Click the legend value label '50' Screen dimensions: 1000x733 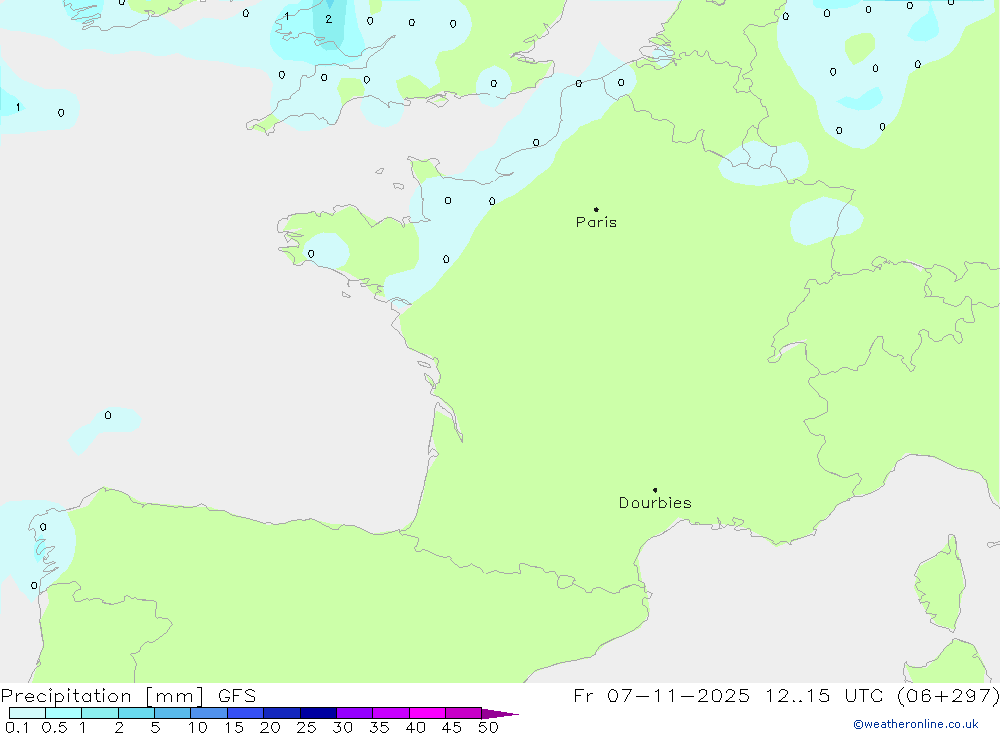point(488,727)
